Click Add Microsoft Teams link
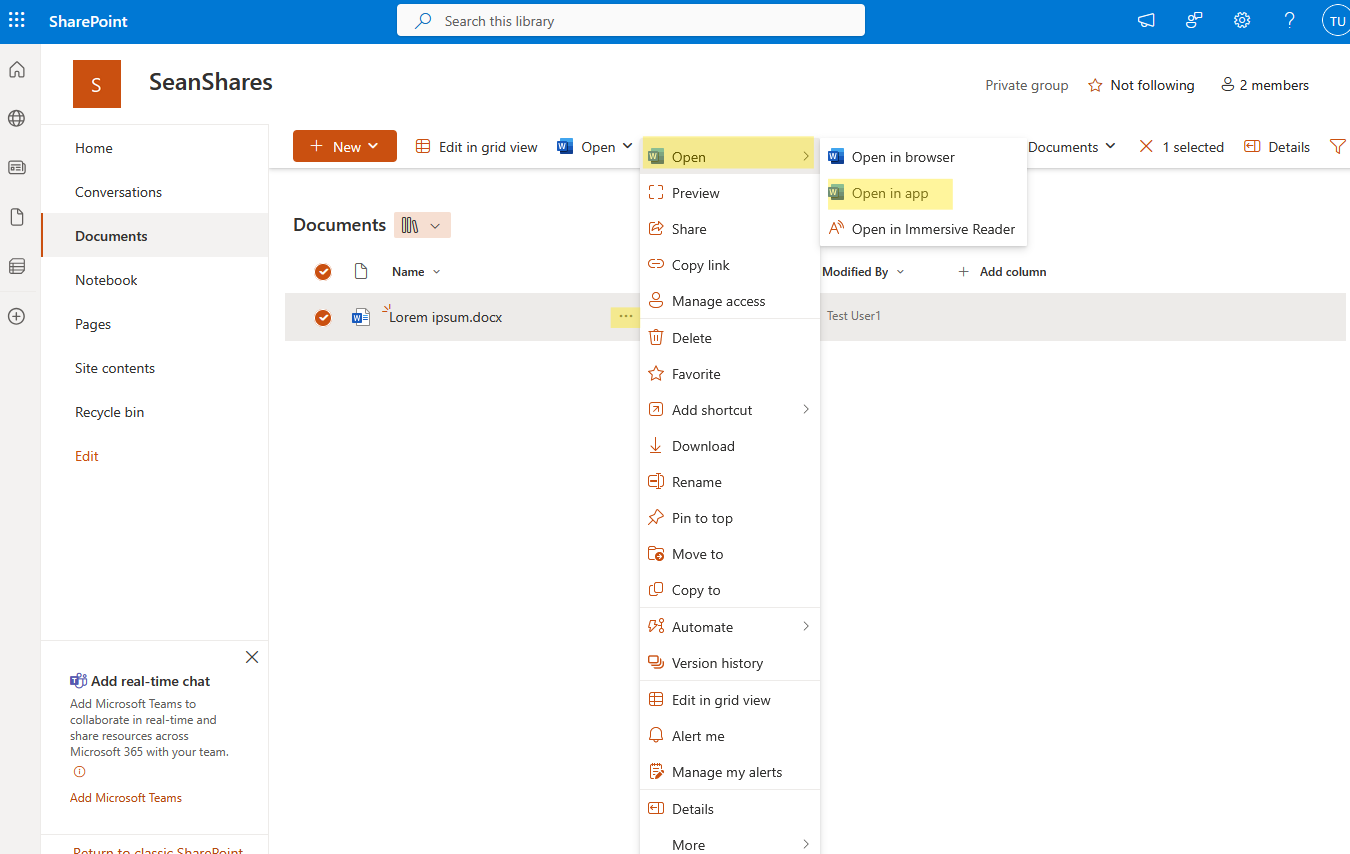This screenshot has height=854, width=1350. click(x=125, y=797)
